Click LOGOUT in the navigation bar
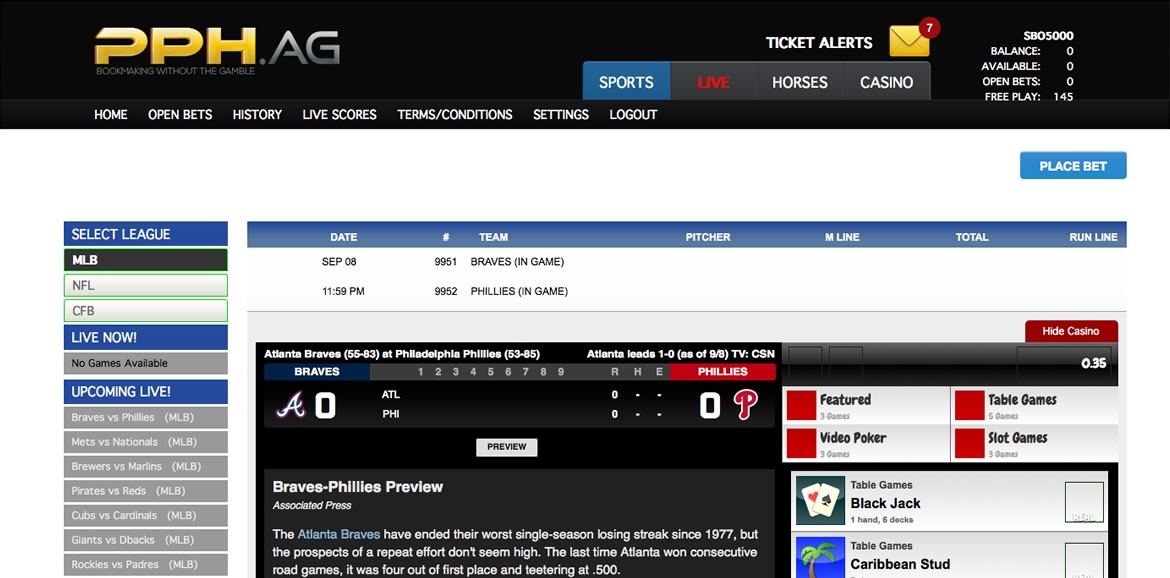Screen dimensions: 1170x578 (634, 115)
